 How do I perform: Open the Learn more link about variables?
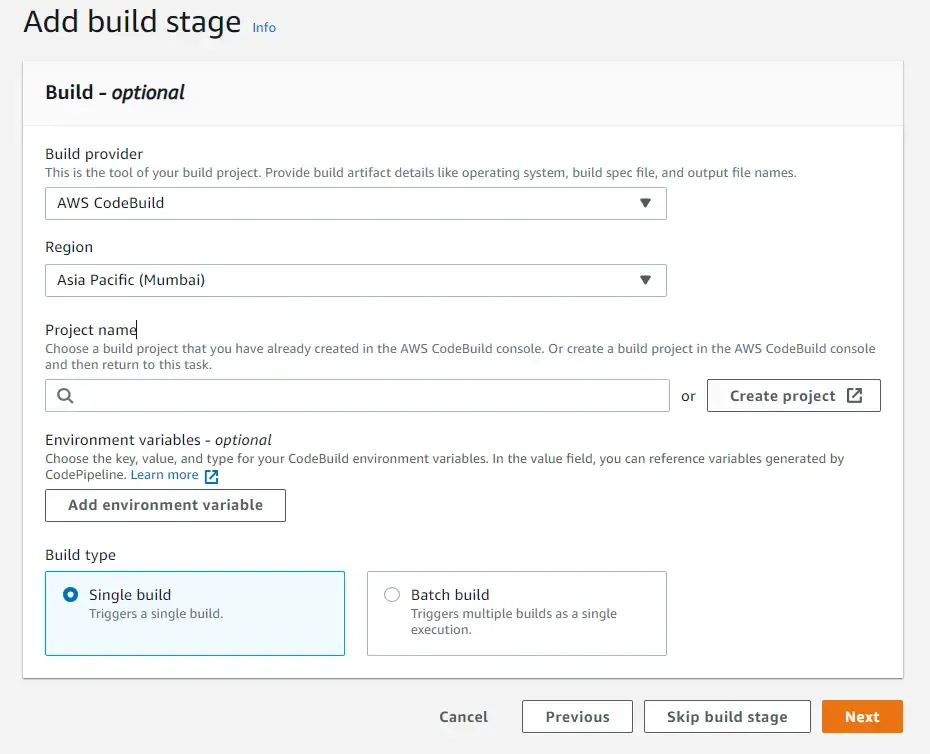(x=162, y=474)
